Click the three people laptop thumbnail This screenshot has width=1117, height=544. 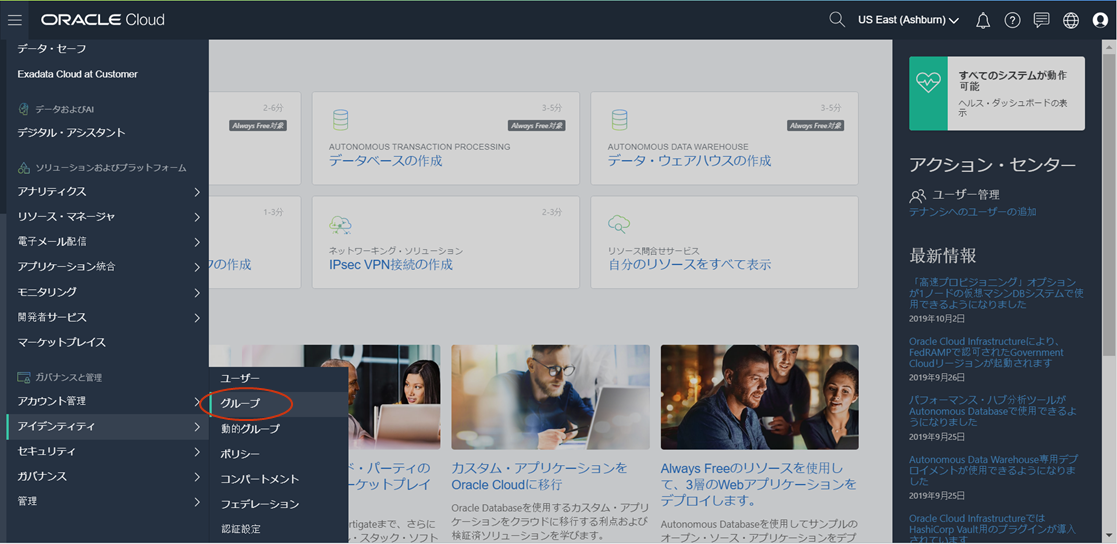click(759, 397)
